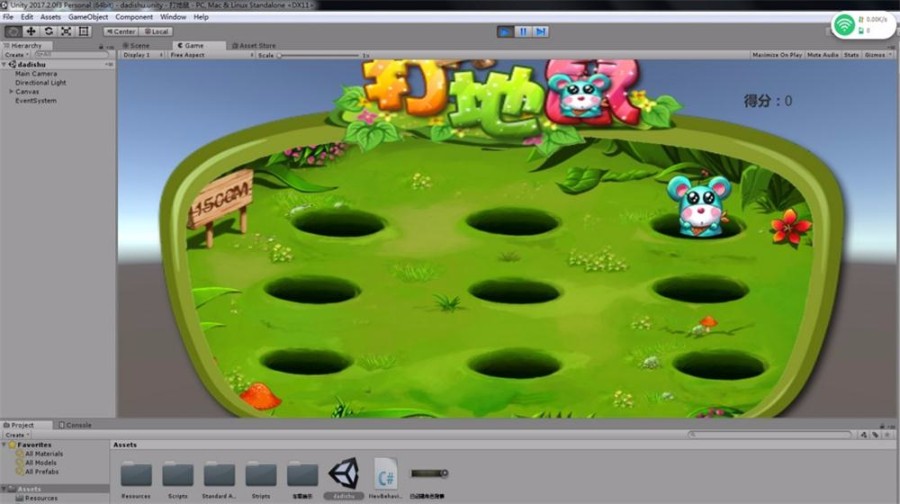Select the dadishu Unity scene asset
The width and height of the screenshot is (900, 504).
click(x=344, y=474)
